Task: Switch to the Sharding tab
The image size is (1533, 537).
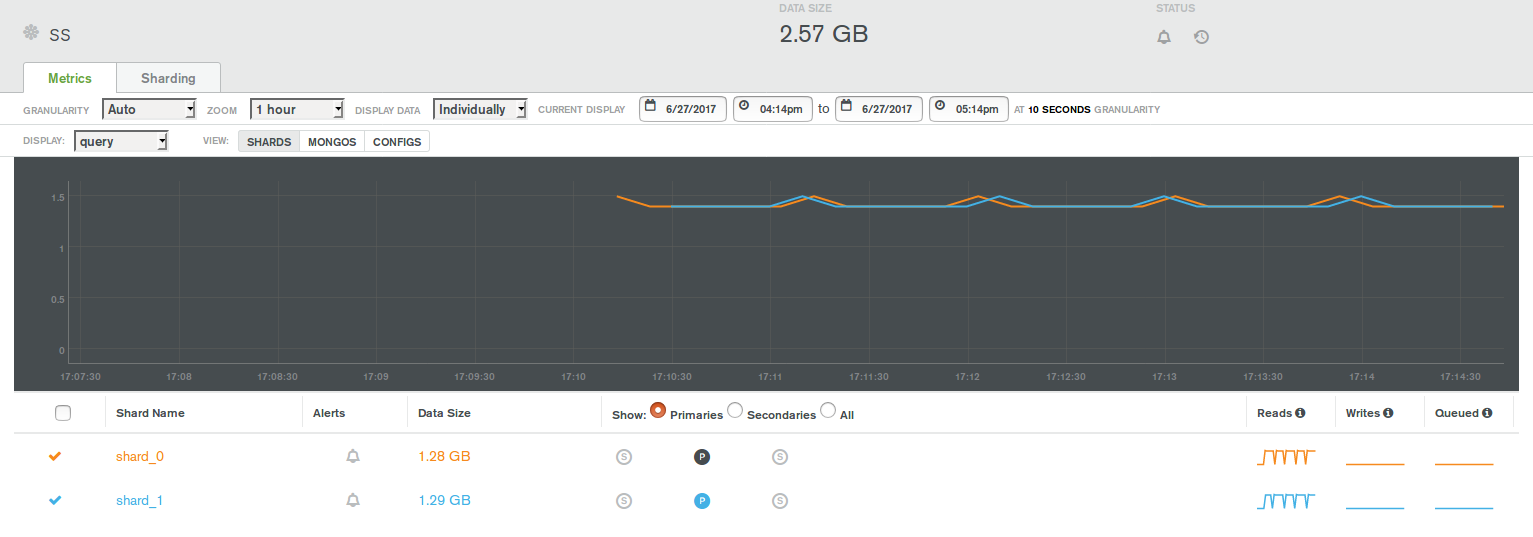Action: tap(168, 78)
